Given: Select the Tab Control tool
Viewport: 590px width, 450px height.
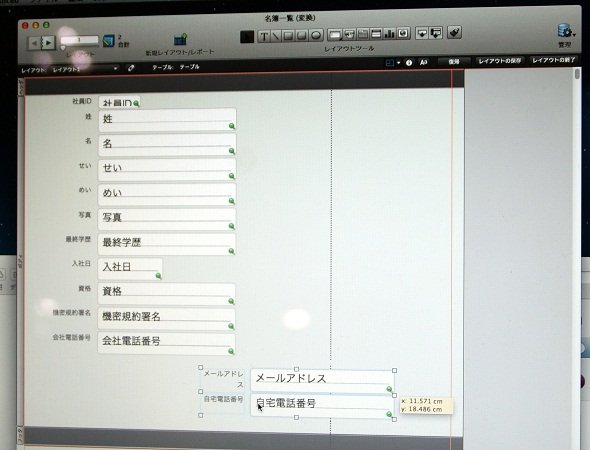Looking at the screenshot, I should 363,34.
